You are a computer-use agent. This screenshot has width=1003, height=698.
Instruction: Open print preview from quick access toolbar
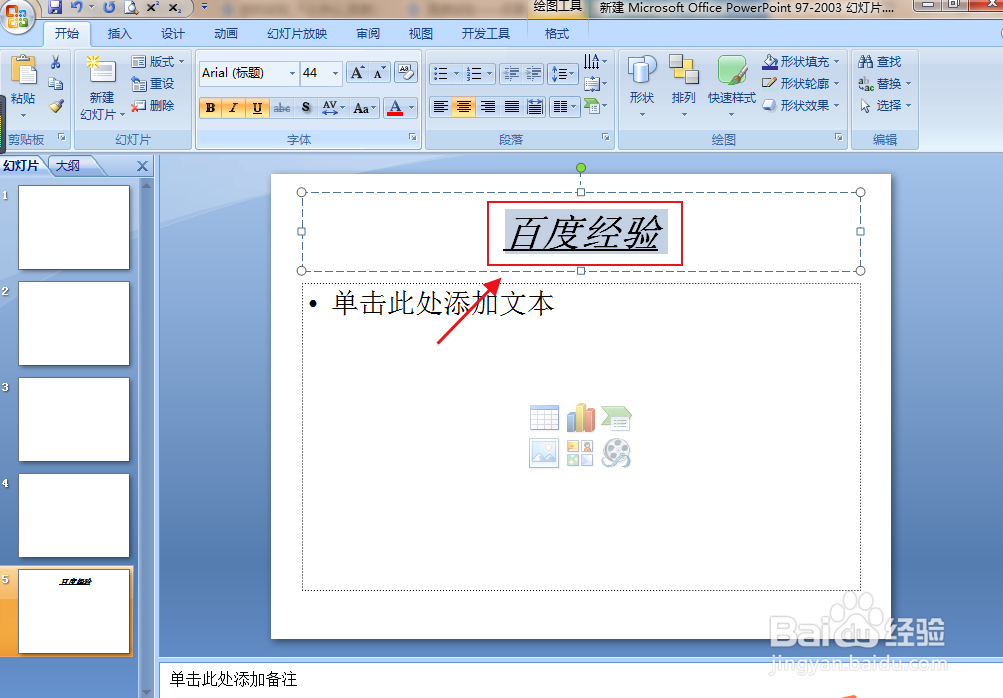point(131,8)
